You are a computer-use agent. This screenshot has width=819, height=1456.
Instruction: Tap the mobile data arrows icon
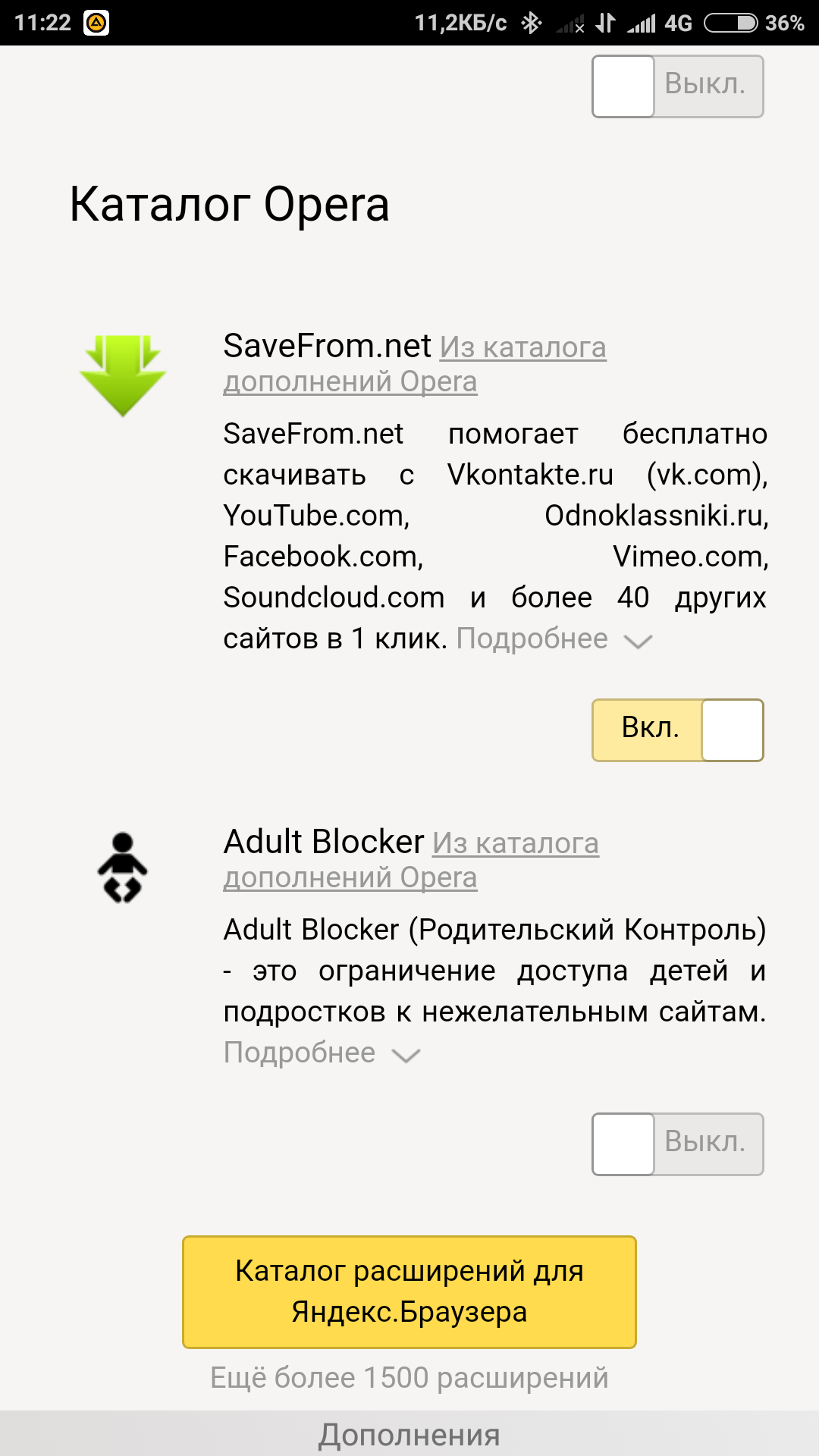pos(605,23)
